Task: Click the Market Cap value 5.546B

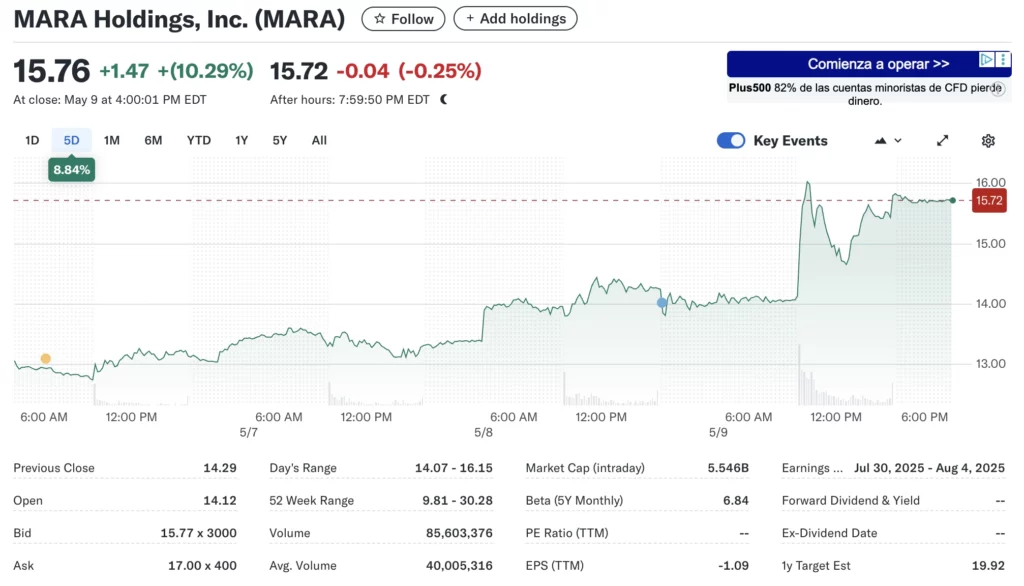Action: coord(728,468)
